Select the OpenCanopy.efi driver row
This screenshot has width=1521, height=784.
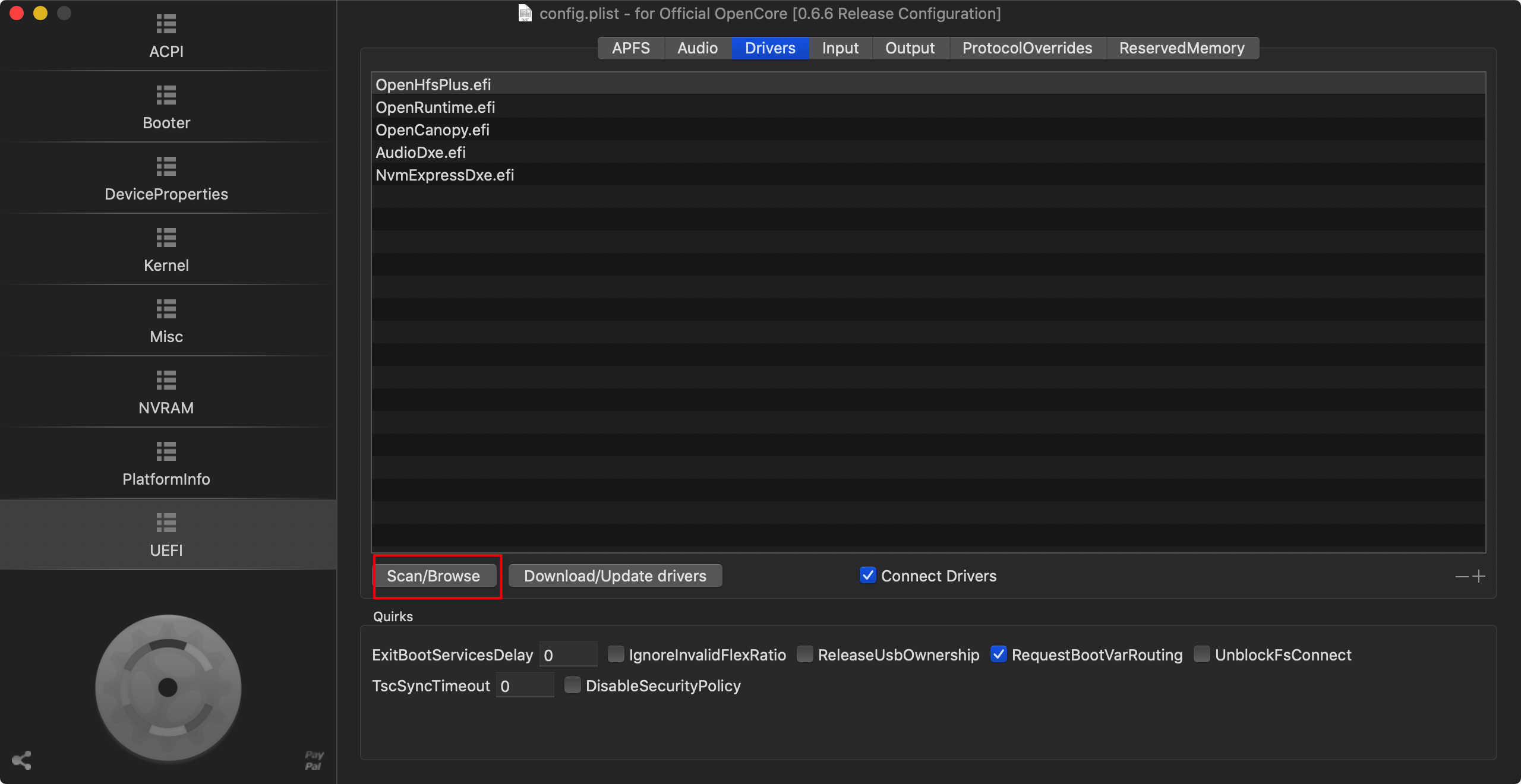(x=433, y=130)
